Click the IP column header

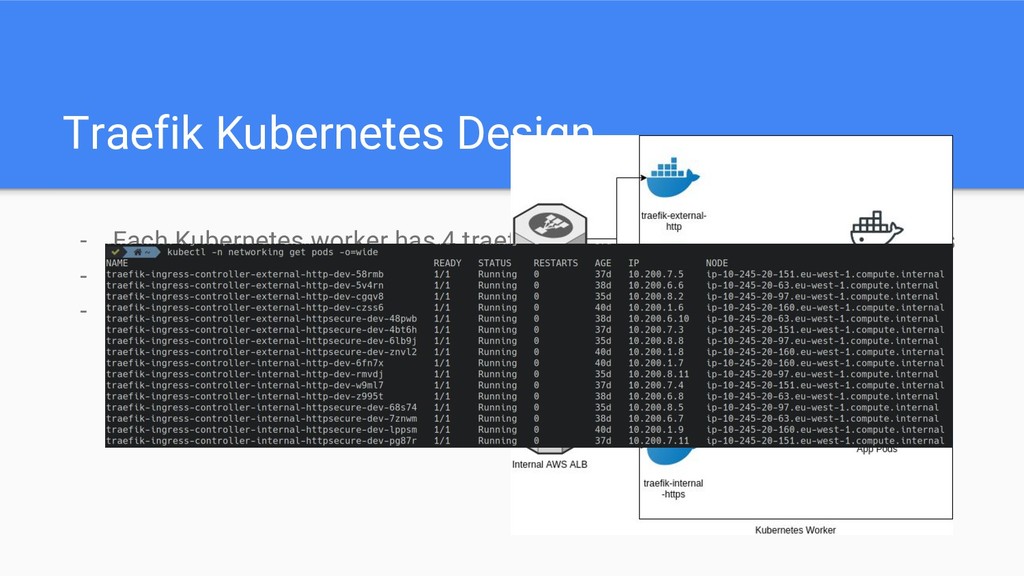point(633,263)
